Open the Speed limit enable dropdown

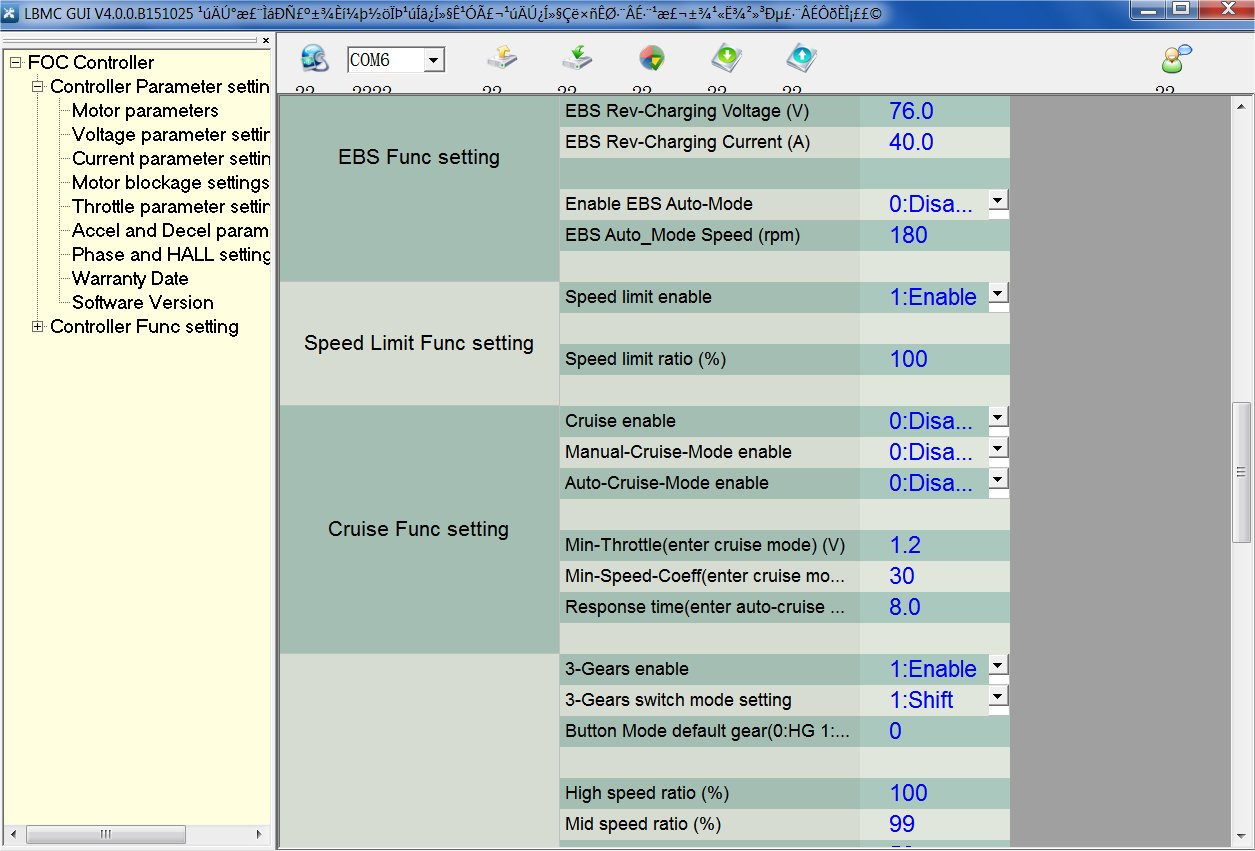(998, 294)
